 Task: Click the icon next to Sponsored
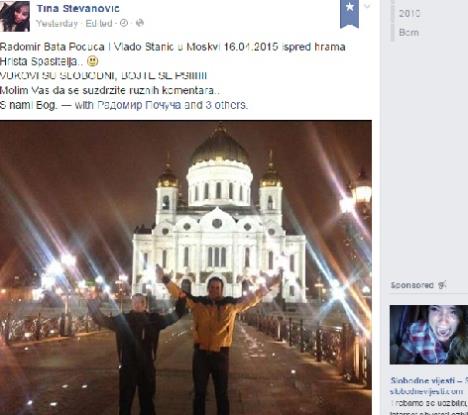442,285
